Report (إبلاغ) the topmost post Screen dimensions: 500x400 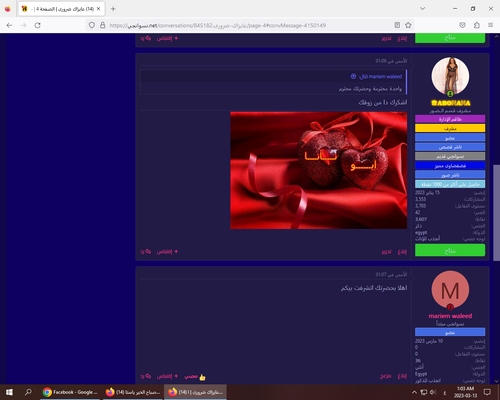[x=402, y=39]
